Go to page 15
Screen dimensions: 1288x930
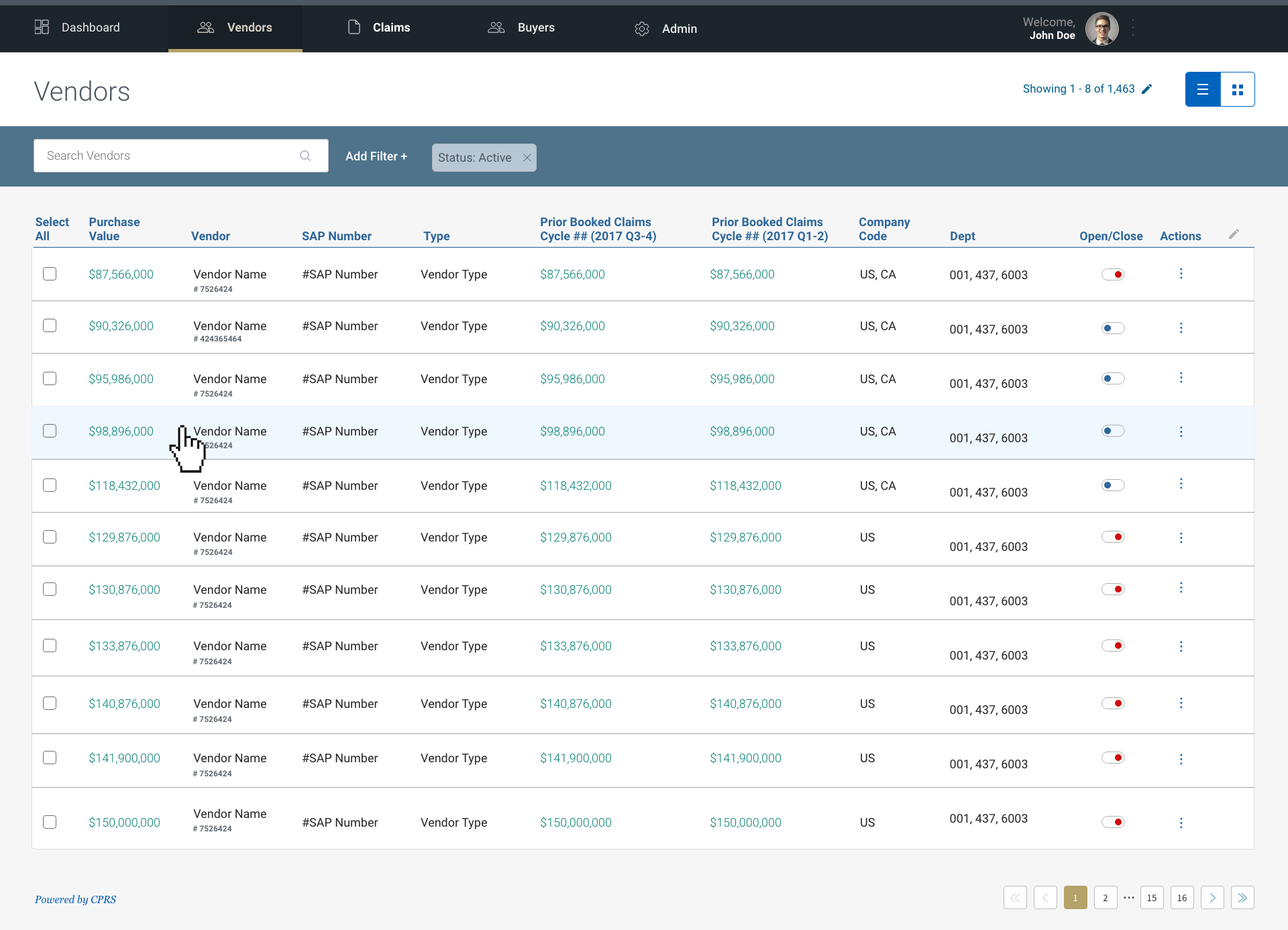click(1152, 898)
